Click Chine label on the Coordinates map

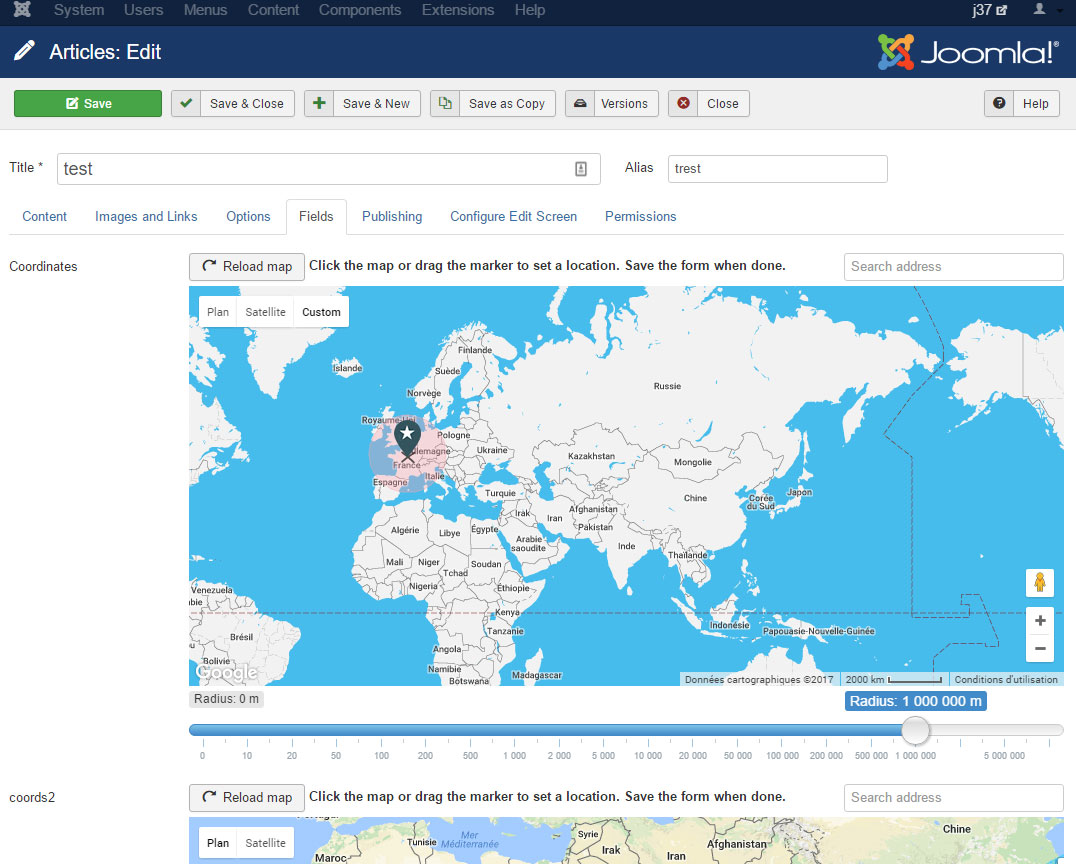tap(695, 498)
